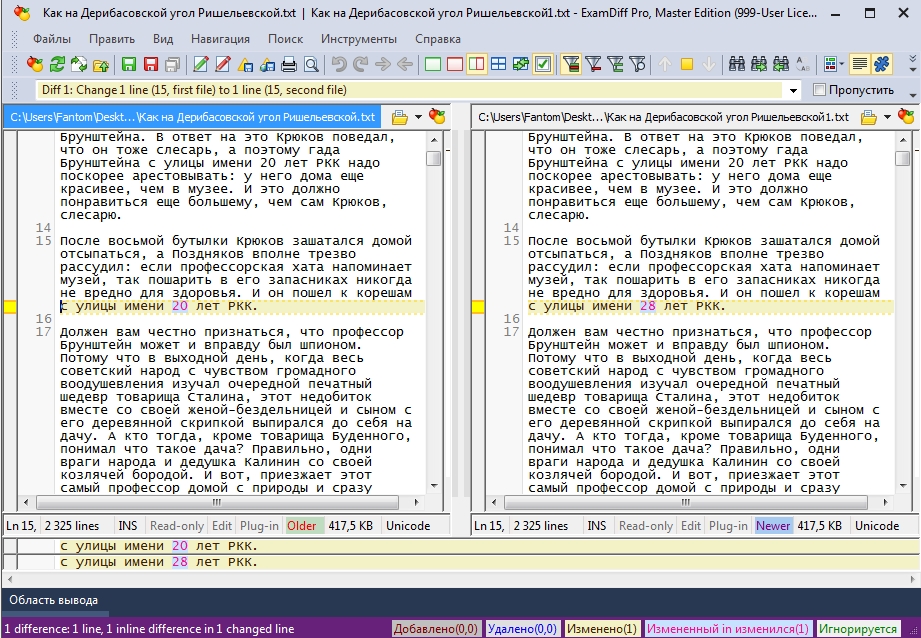Click the save HTML report globe icon

click(267, 65)
